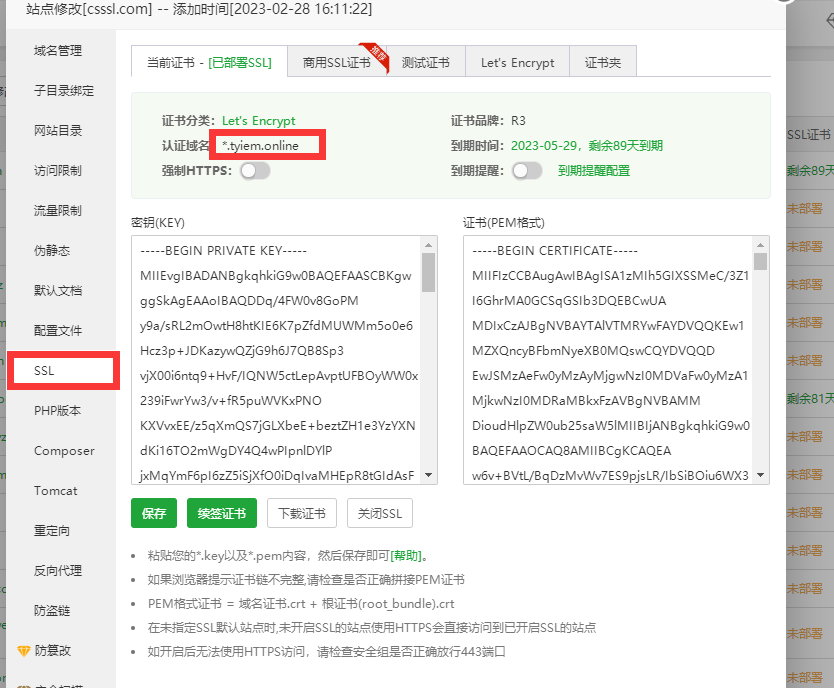This screenshot has width=834, height=688.
Task: Click the KEY box scroll-down arrow
Action: click(x=429, y=475)
